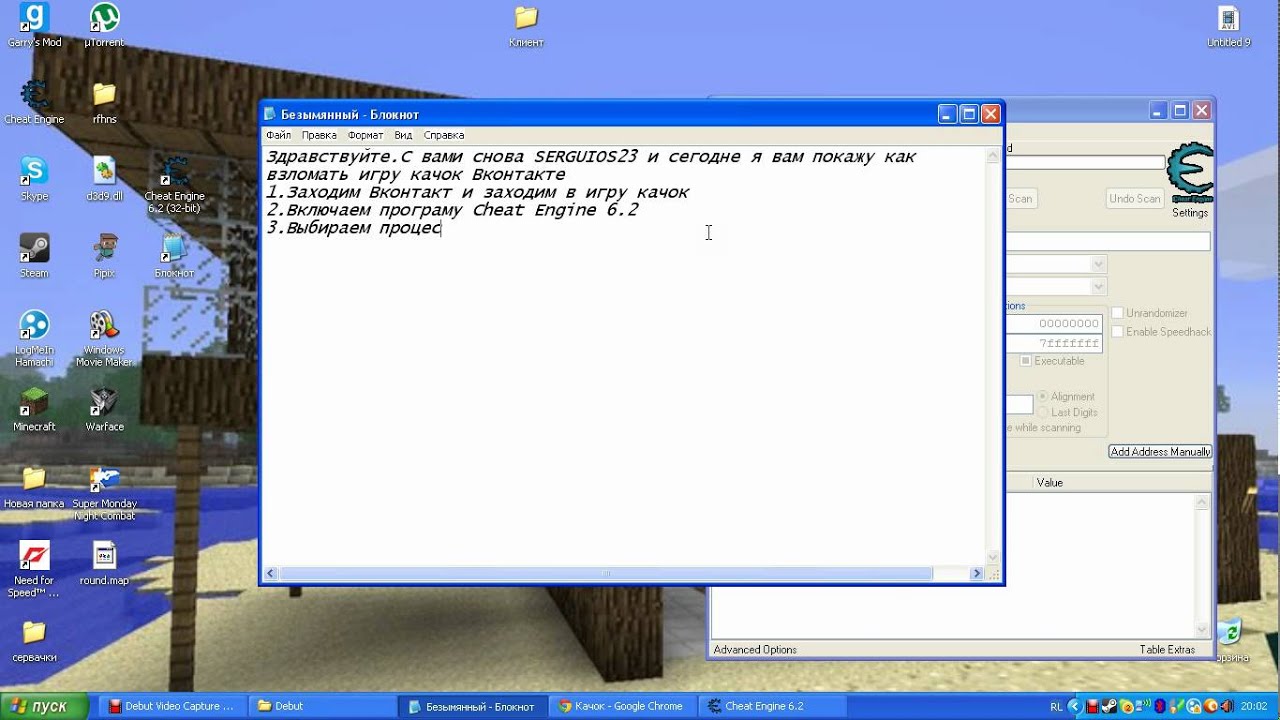
Task: Open the Вид menu in Notepad
Action: (403, 135)
